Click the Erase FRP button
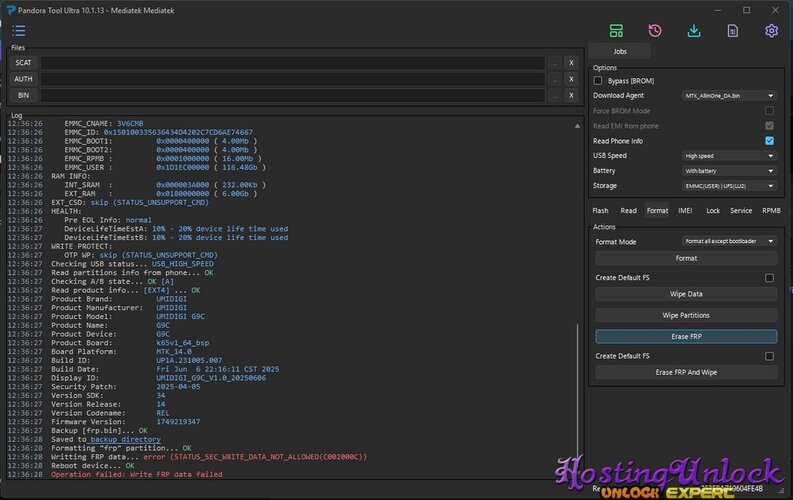 pyautogui.click(x=686, y=337)
